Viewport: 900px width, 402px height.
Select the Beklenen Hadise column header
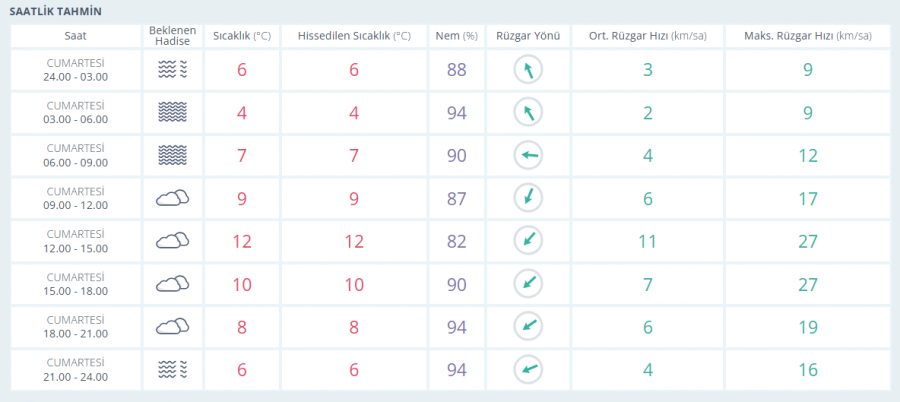click(x=172, y=36)
